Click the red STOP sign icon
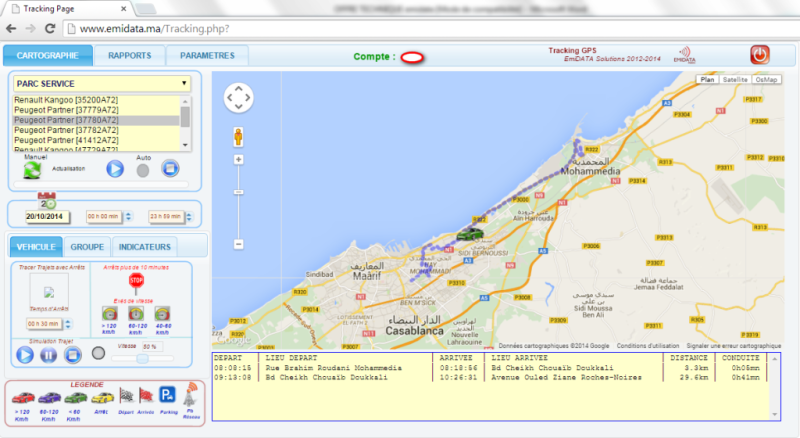 137,282
